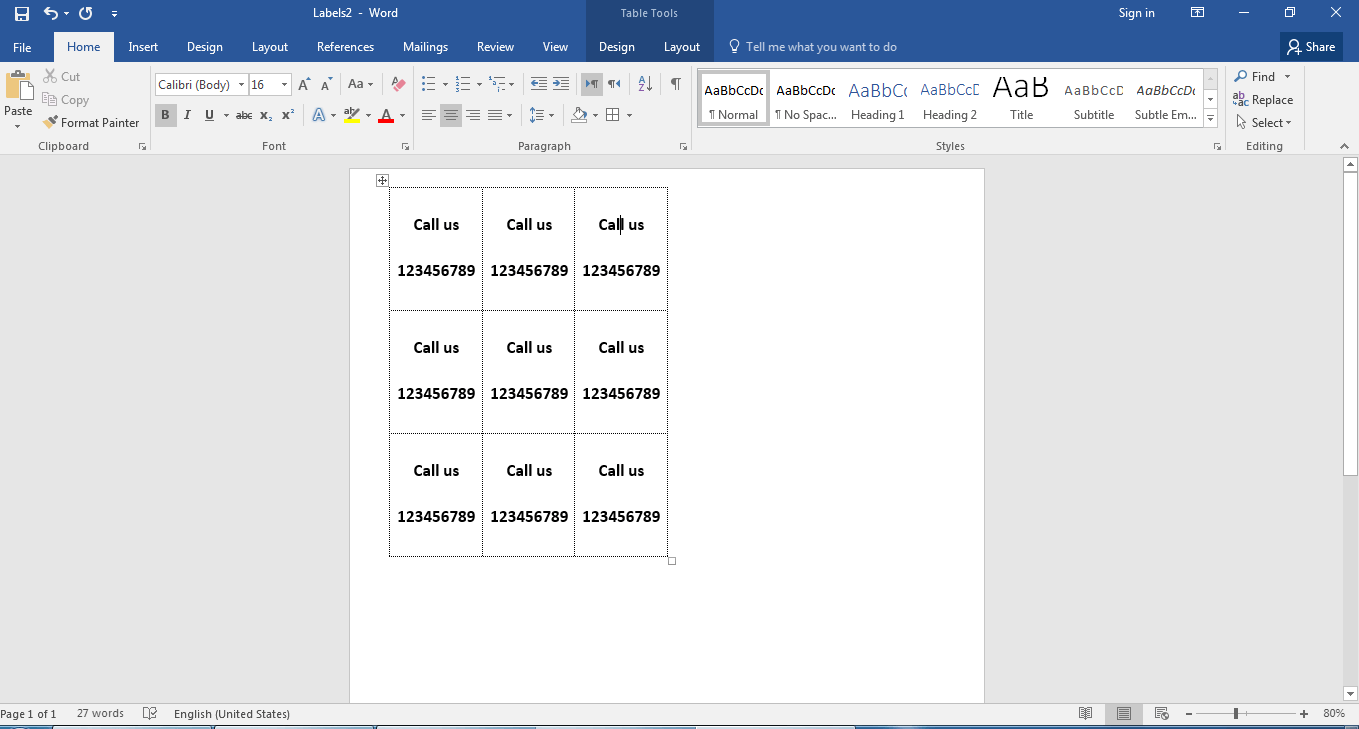Screen dimensions: 1359x729
Task: Click Clear All Formatting eraser icon
Action: (398, 85)
